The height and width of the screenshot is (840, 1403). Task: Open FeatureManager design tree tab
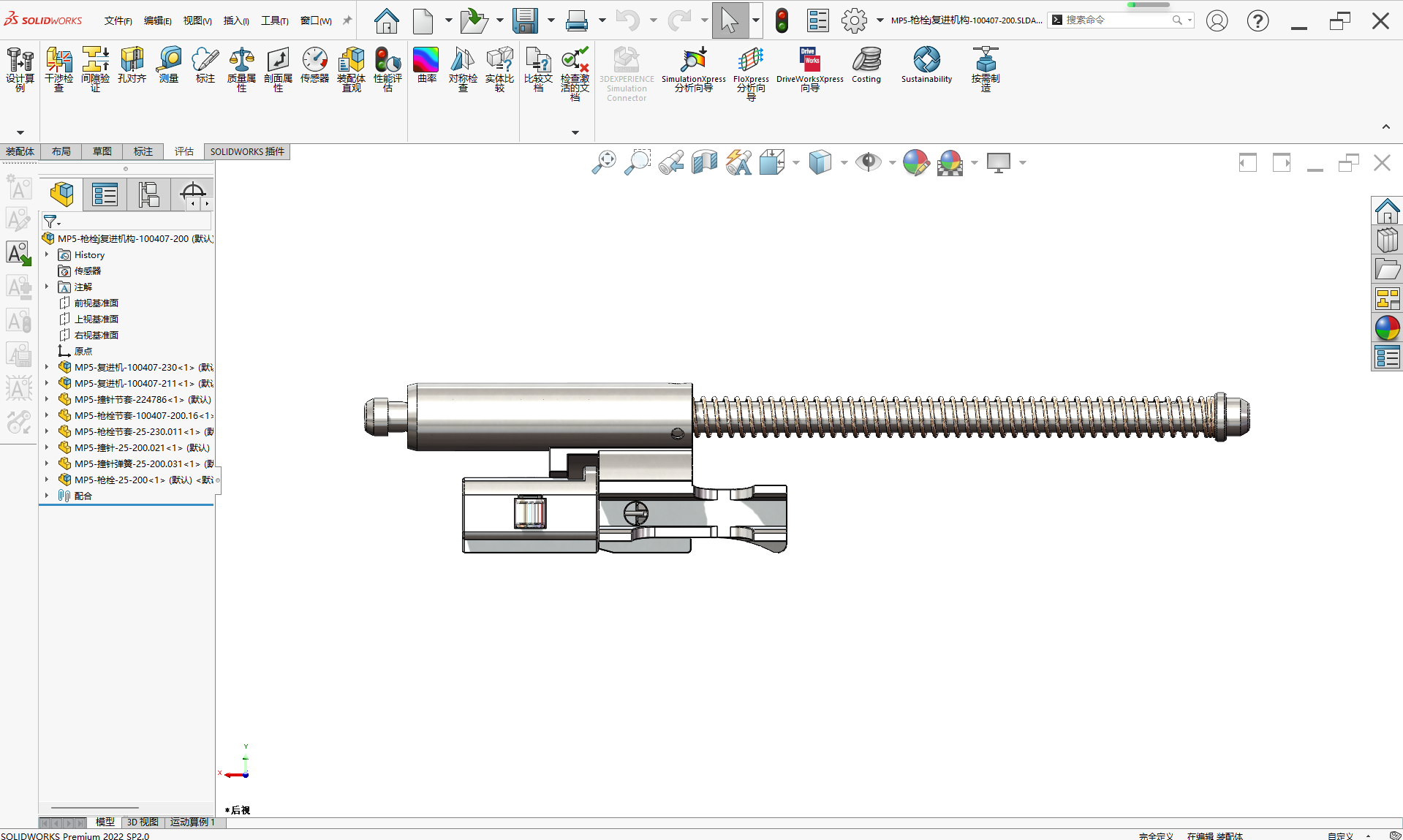[62, 194]
